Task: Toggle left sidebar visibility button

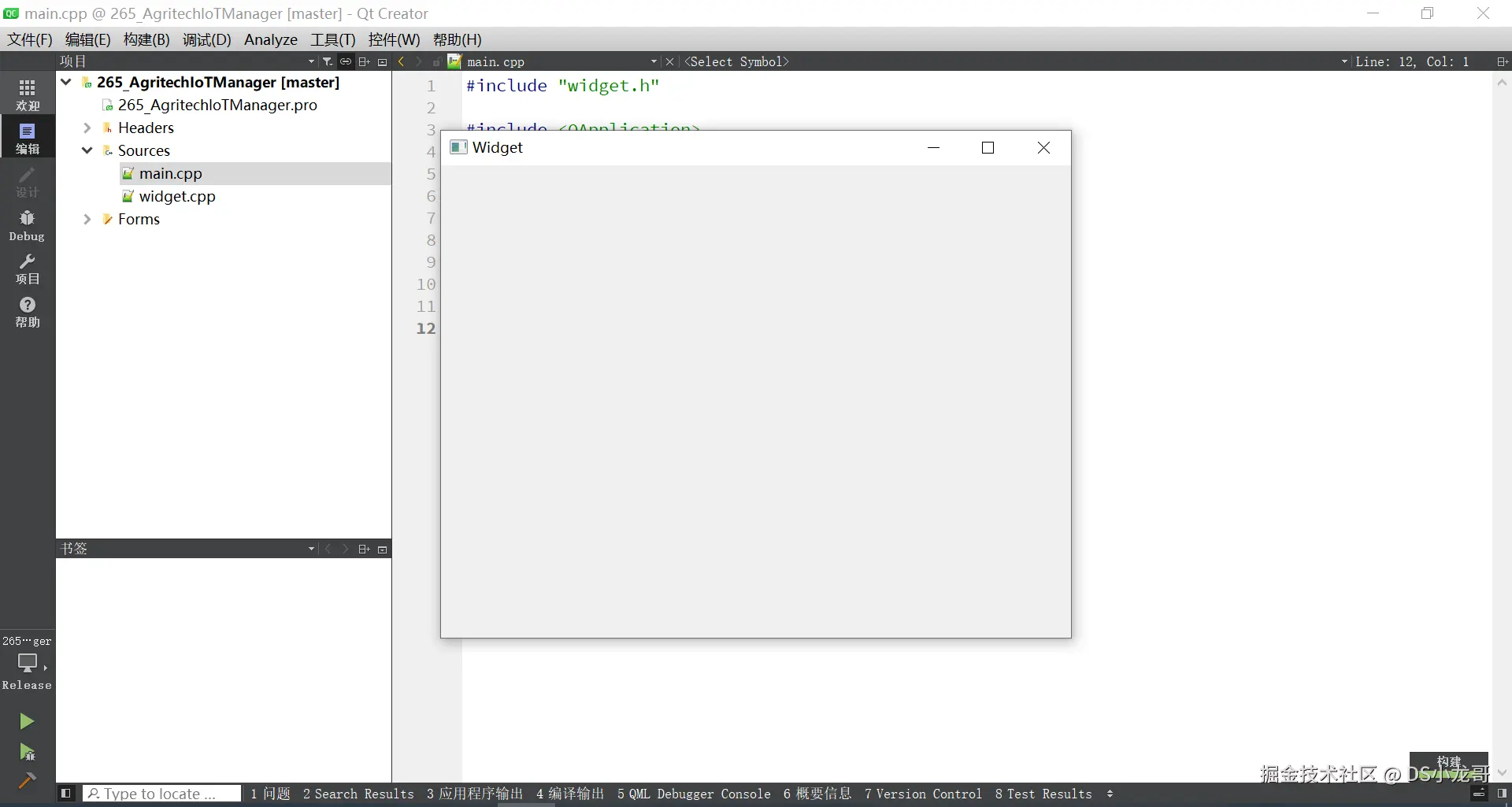Action: click(x=66, y=794)
